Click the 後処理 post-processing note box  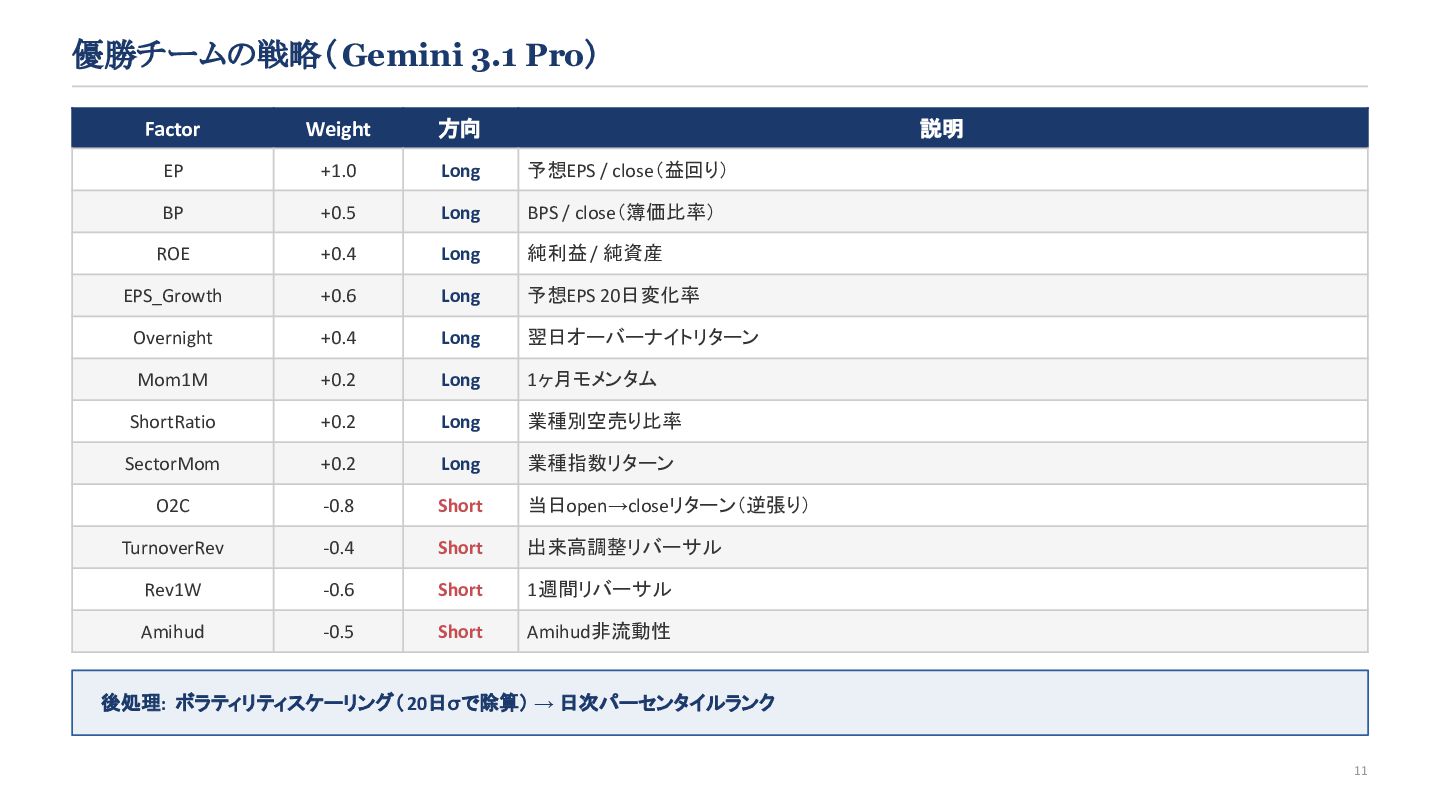pos(720,703)
